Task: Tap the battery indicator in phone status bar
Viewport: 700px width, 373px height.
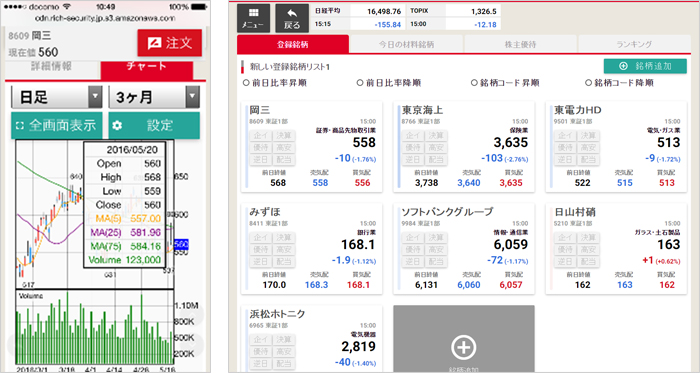Action: point(199,7)
